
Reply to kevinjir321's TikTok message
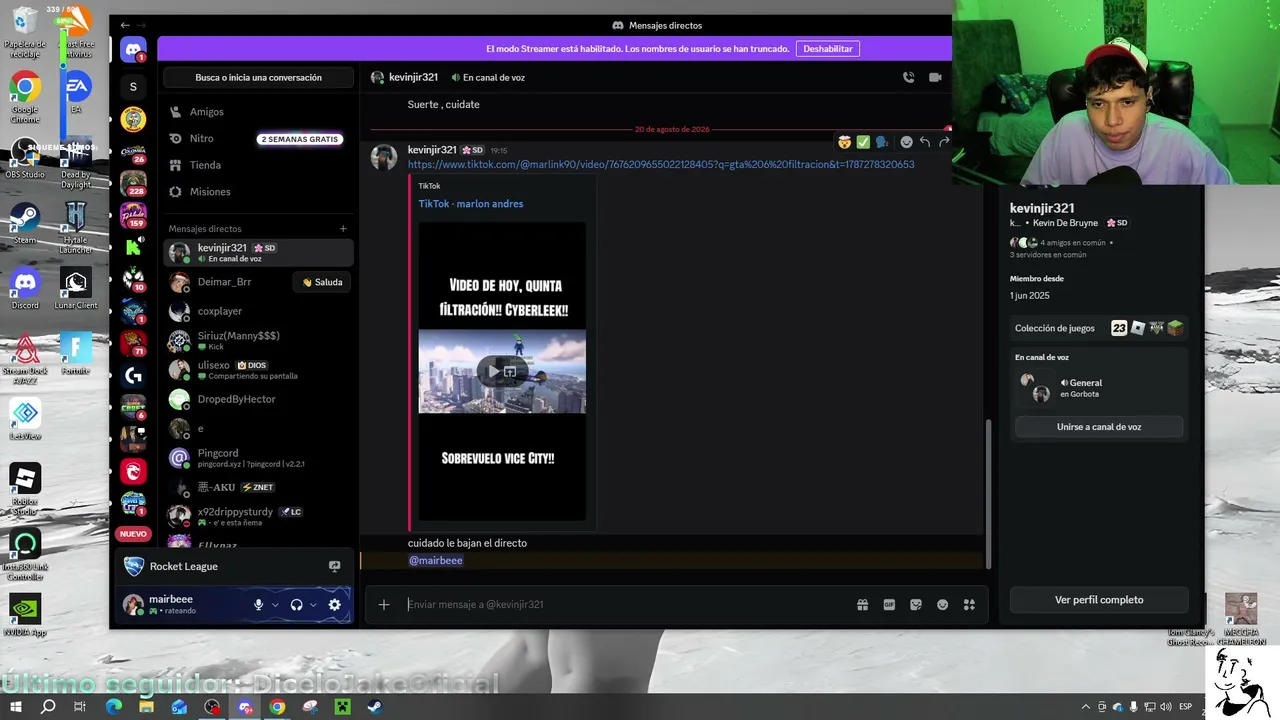925,142
